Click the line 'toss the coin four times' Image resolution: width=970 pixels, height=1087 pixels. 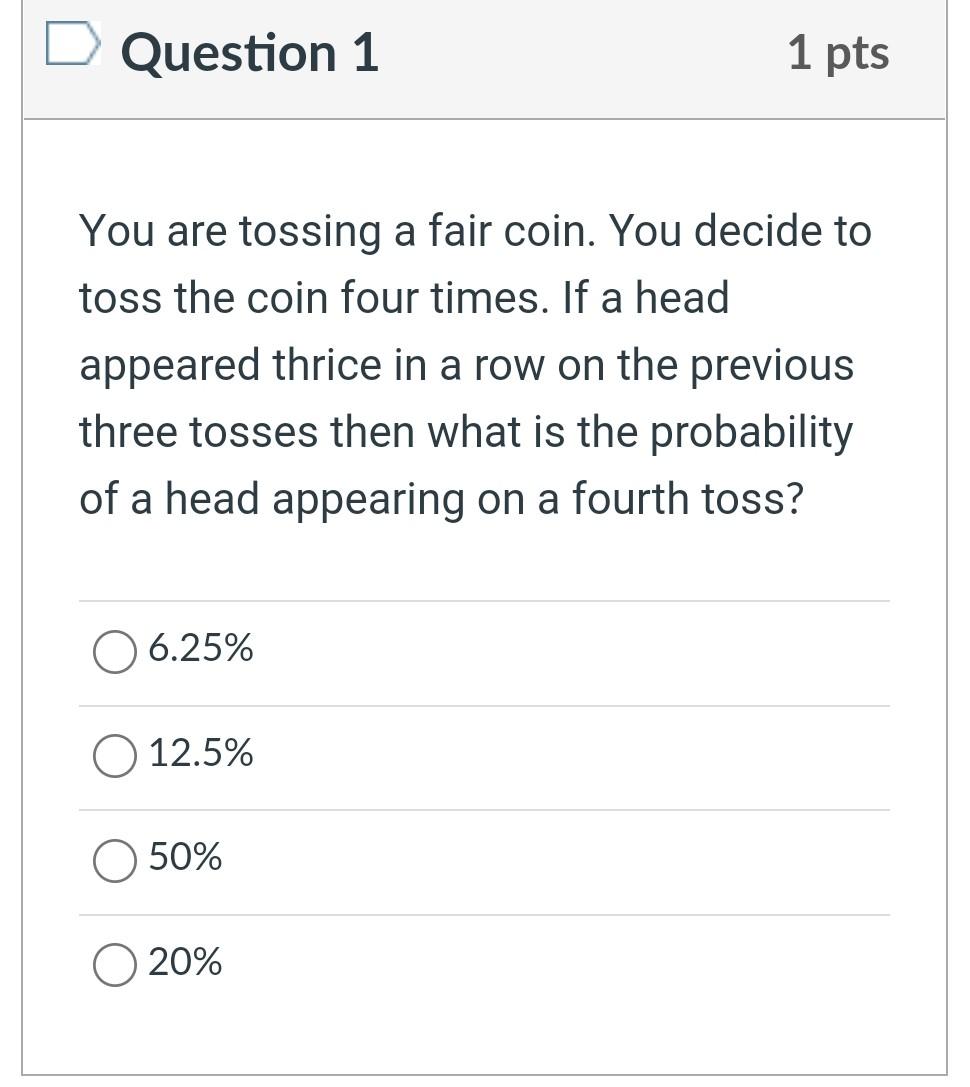tap(404, 299)
